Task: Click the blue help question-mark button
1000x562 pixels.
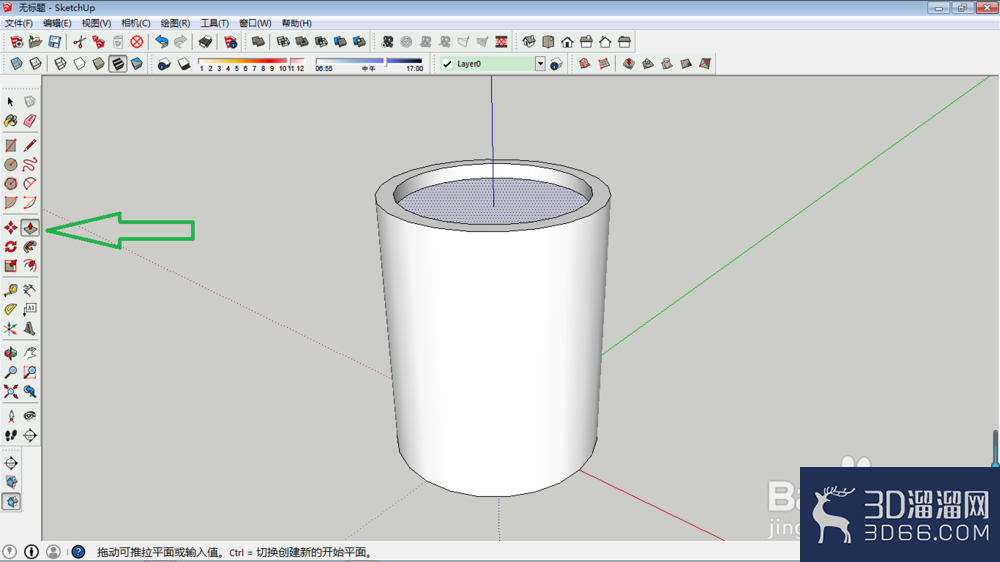Action: (78, 552)
